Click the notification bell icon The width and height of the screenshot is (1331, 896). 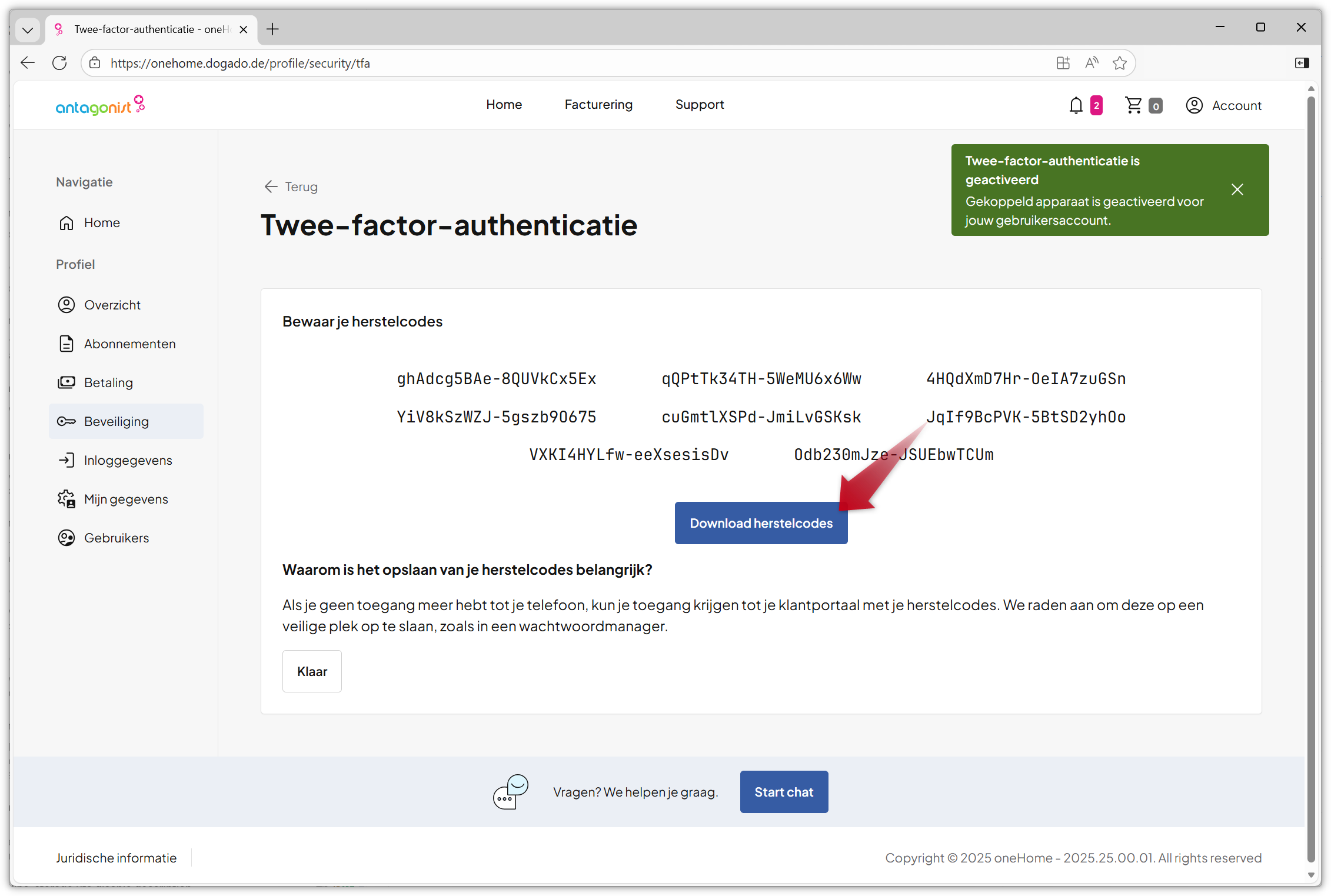1076,105
